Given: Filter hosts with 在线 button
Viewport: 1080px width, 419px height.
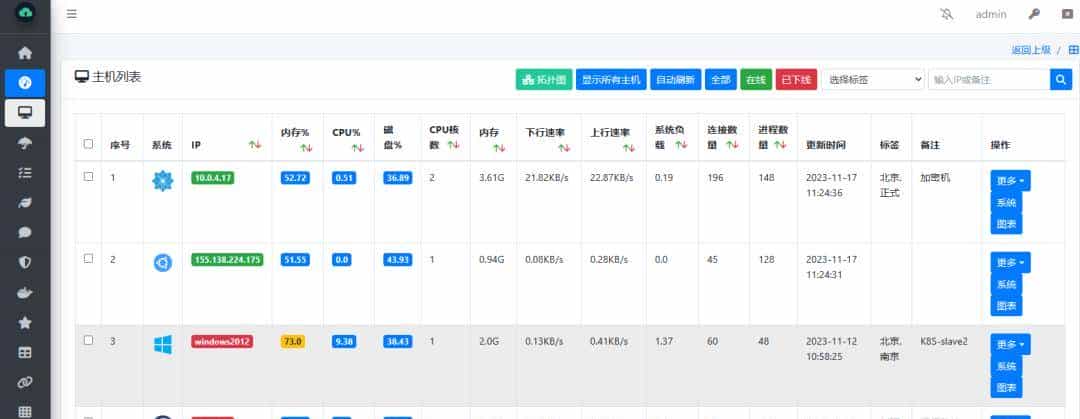Looking at the screenshot, I should 756,79.
